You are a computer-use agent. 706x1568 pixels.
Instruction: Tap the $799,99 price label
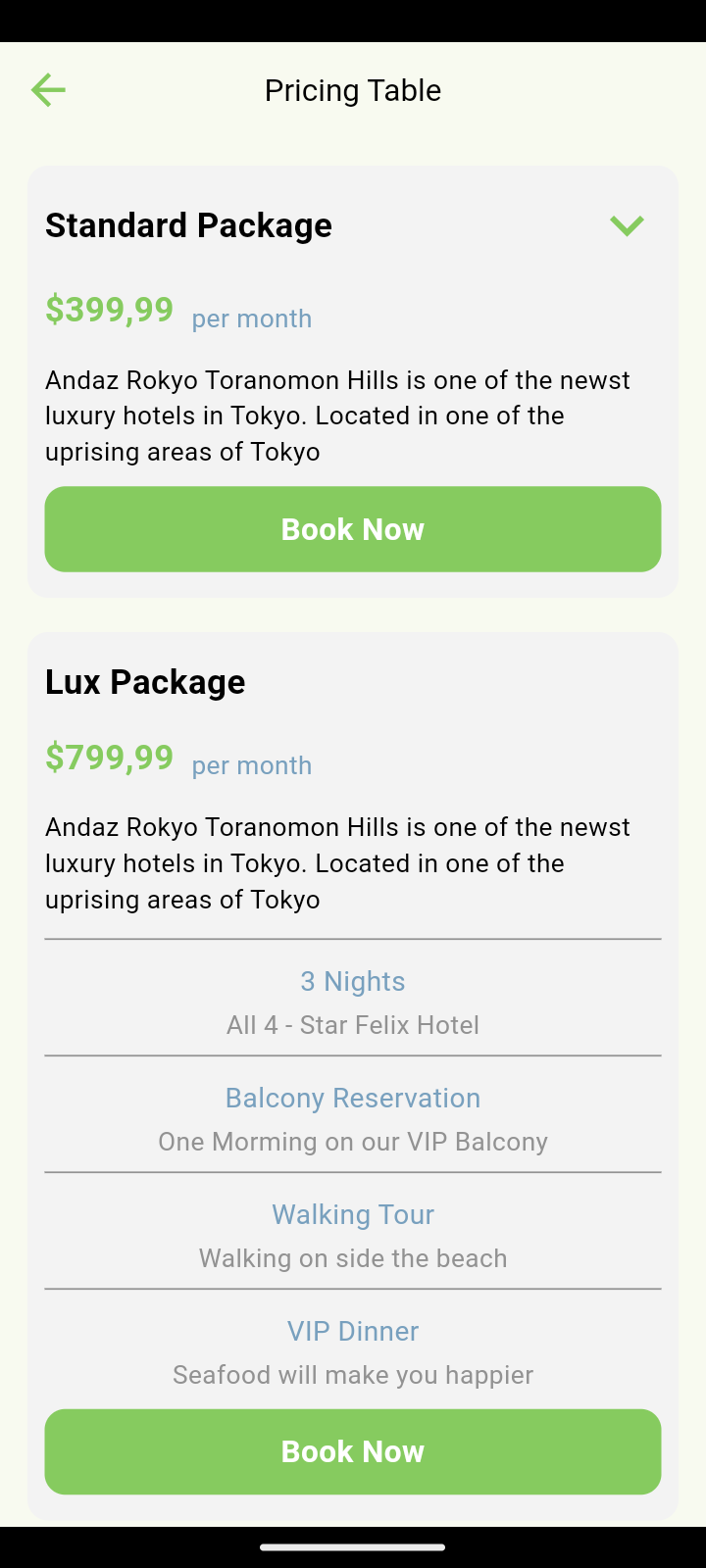click(110, 757)
